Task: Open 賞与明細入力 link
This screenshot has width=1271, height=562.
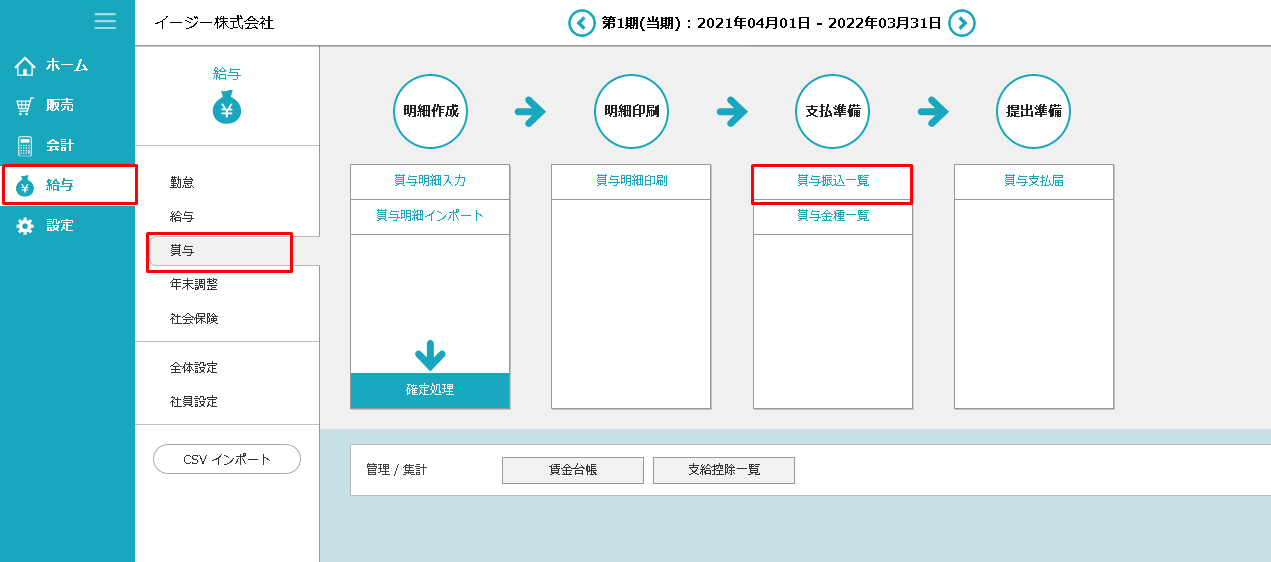Action: tap(430, 181)
